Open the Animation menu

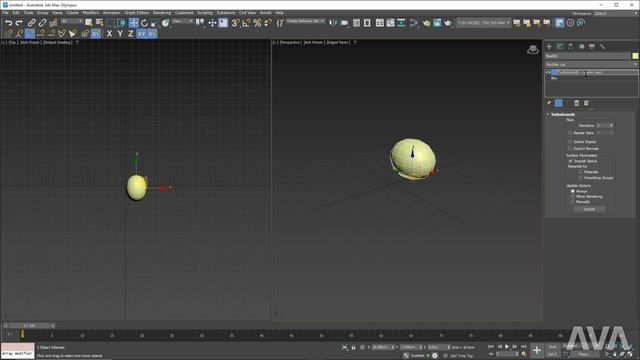pos(111,13)
